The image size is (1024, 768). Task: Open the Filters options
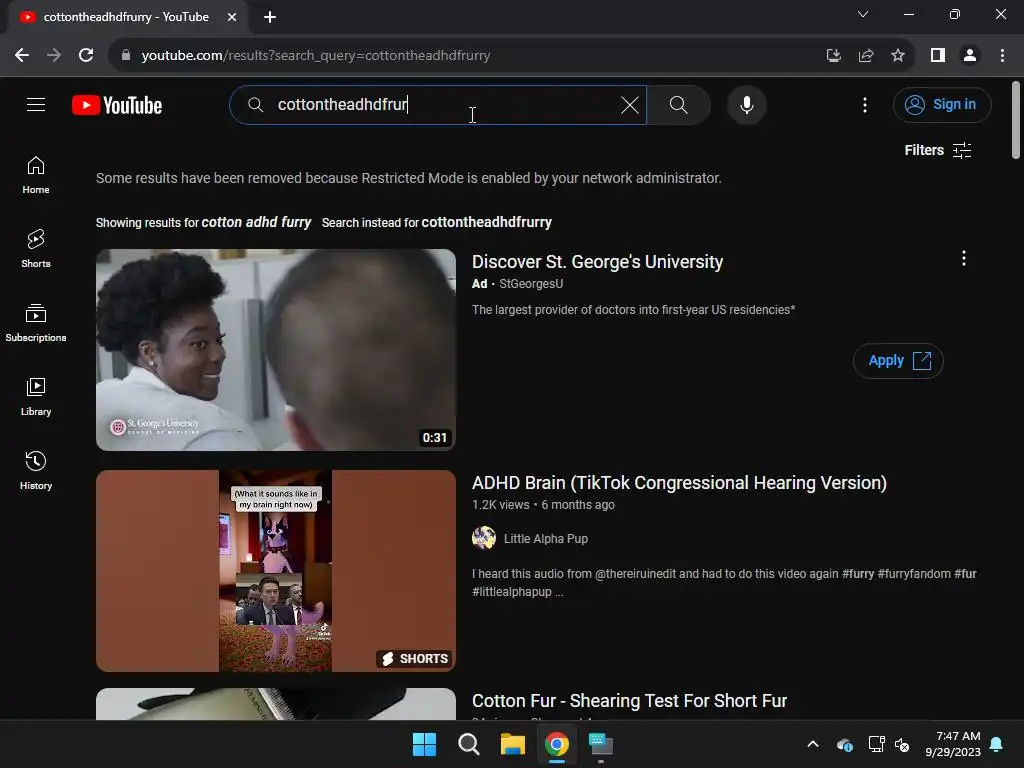point(938,150)
